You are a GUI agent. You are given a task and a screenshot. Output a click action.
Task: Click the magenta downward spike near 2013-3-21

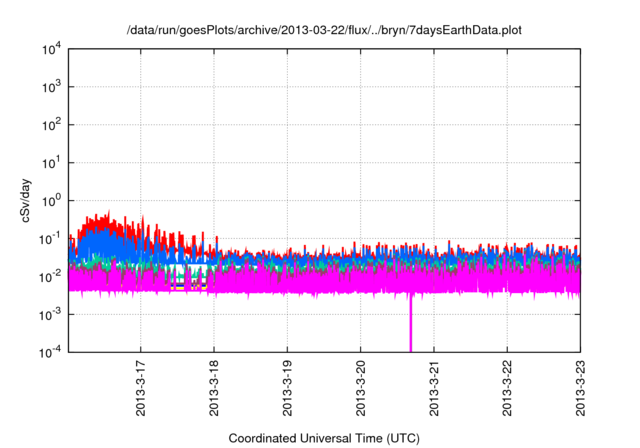click(411, 322)
